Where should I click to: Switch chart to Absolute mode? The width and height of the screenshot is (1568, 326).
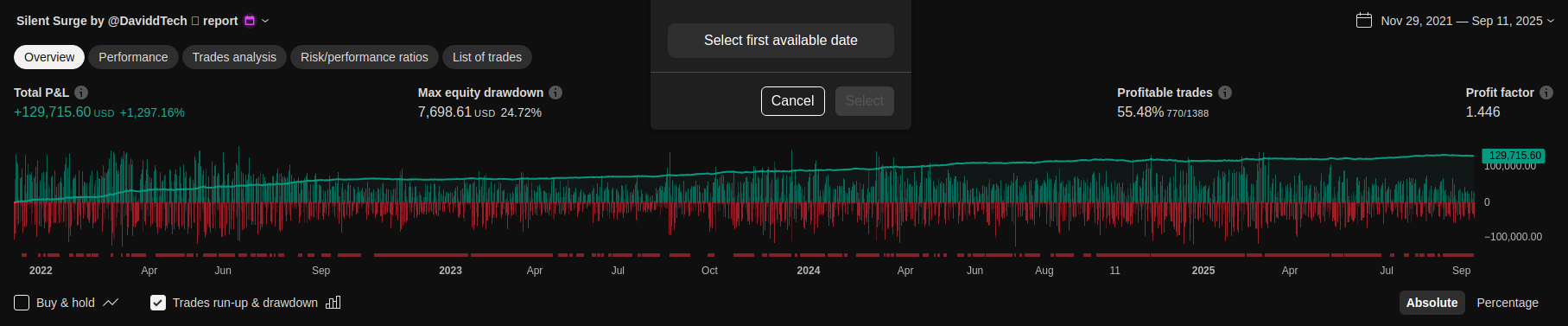click(1432, 303)
